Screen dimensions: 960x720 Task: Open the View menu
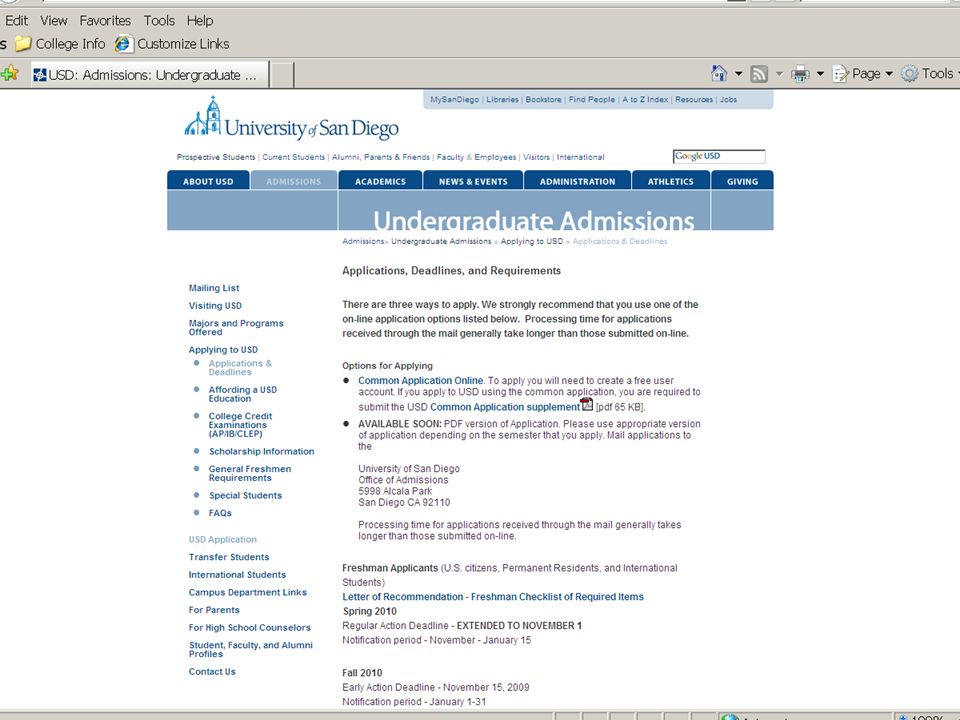tap(54, 20)
